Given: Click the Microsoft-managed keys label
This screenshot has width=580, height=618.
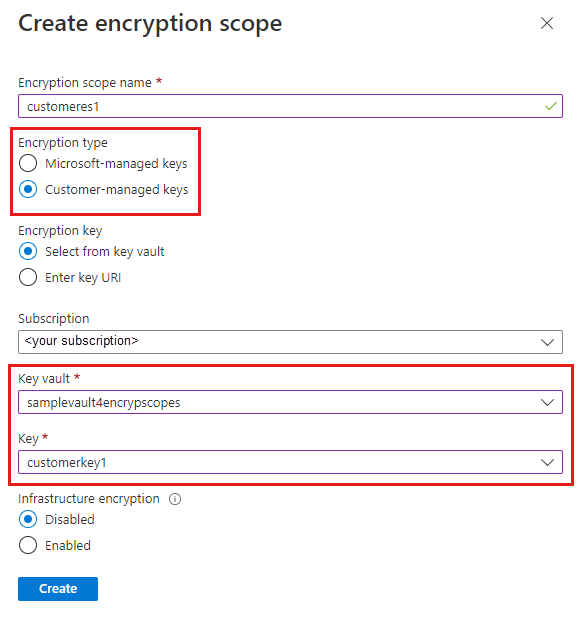Looking at the screenshot, I should (x=116, y=163).
